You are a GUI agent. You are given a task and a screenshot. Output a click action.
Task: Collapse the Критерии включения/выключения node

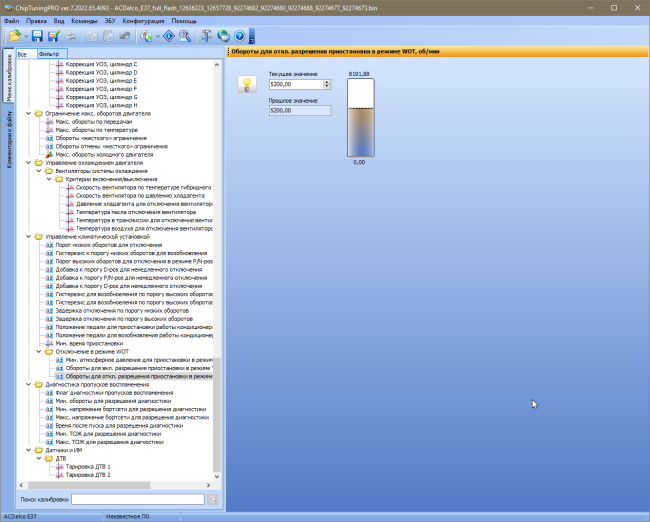pyautogui.click(x=49, y=179)
